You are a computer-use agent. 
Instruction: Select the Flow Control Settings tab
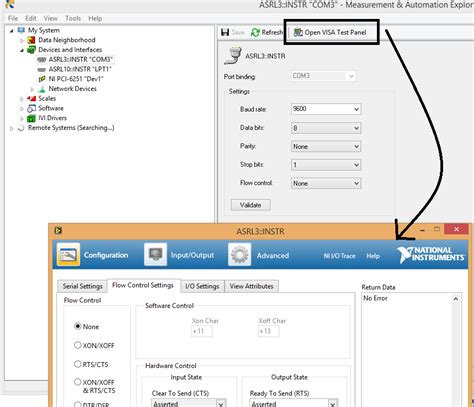(x=143, y=285)
